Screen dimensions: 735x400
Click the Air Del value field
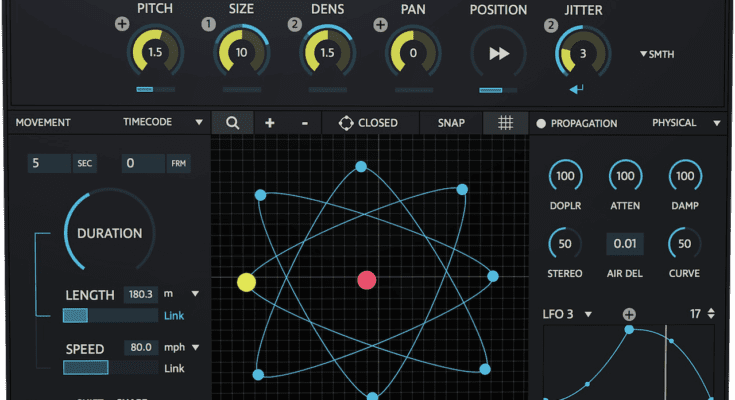[x=625, y=244]
